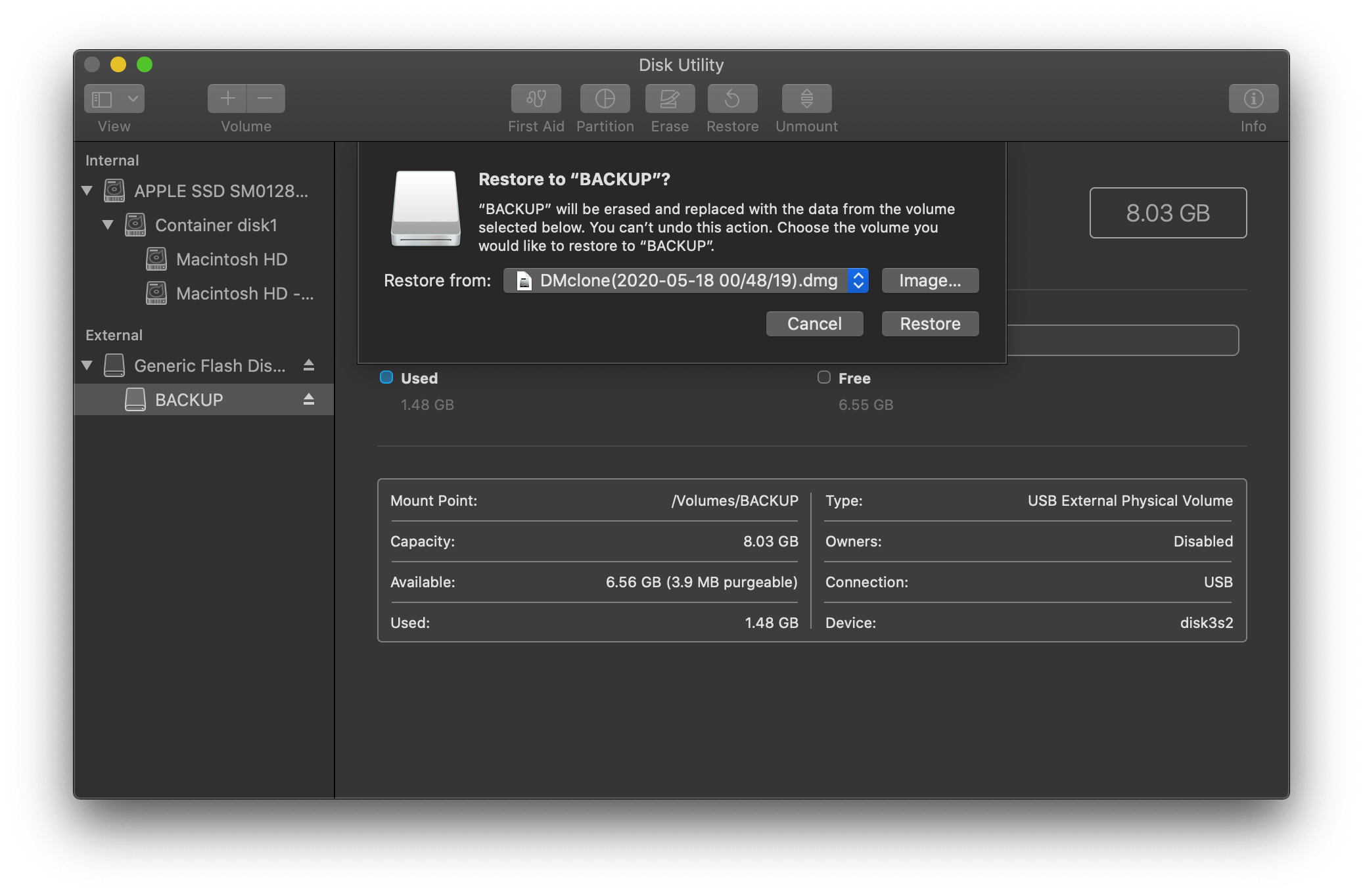Run First Aid from the toolbar
Viewport: 1363px width, 896px height.
tap(536, 99)
